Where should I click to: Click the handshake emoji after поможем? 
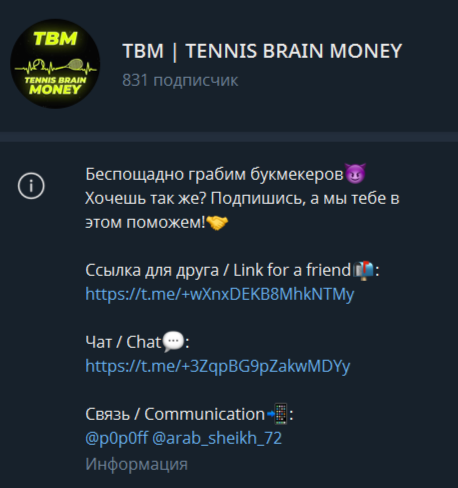click(217, 222)
